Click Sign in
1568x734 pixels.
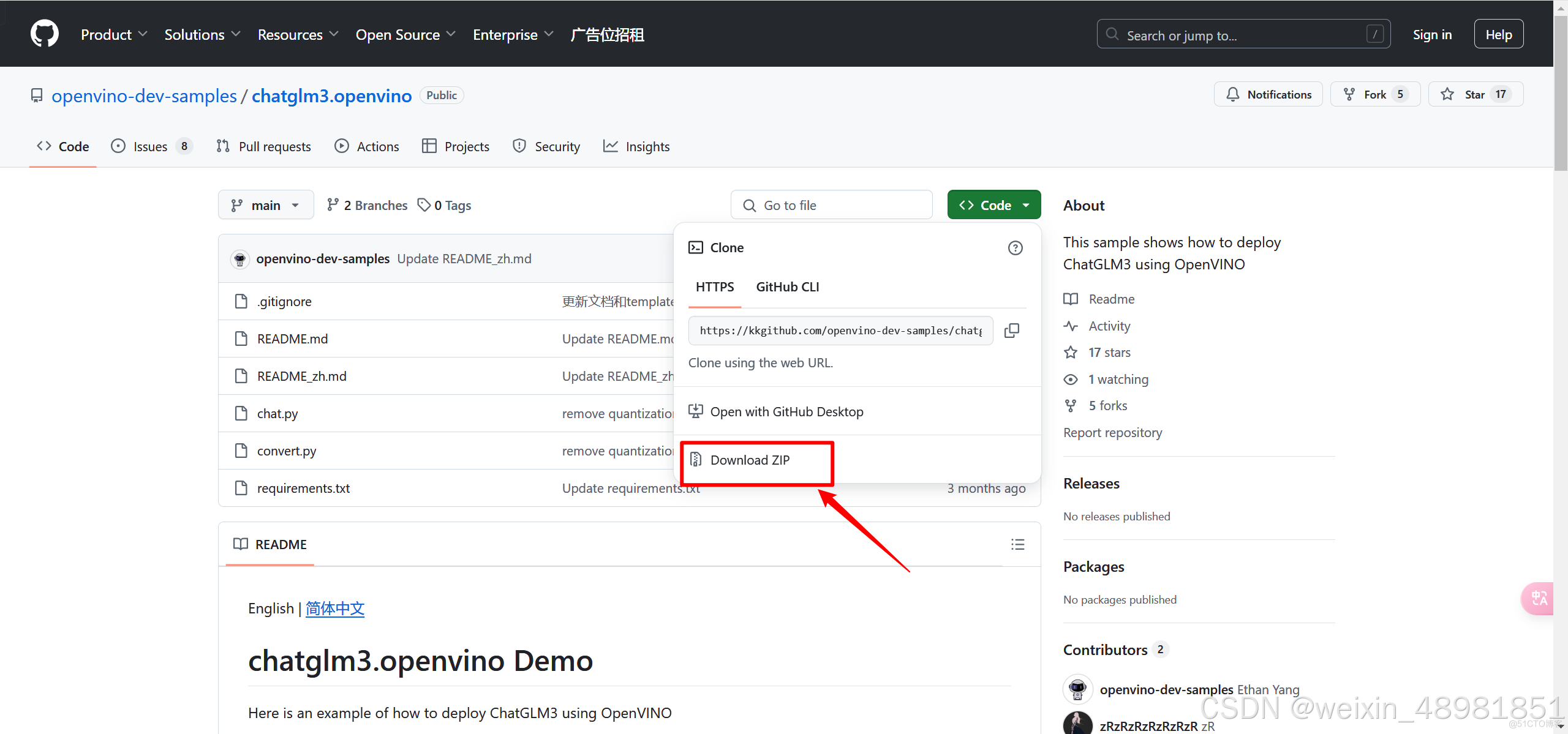pyautogui.click(x=1432, y=34)
